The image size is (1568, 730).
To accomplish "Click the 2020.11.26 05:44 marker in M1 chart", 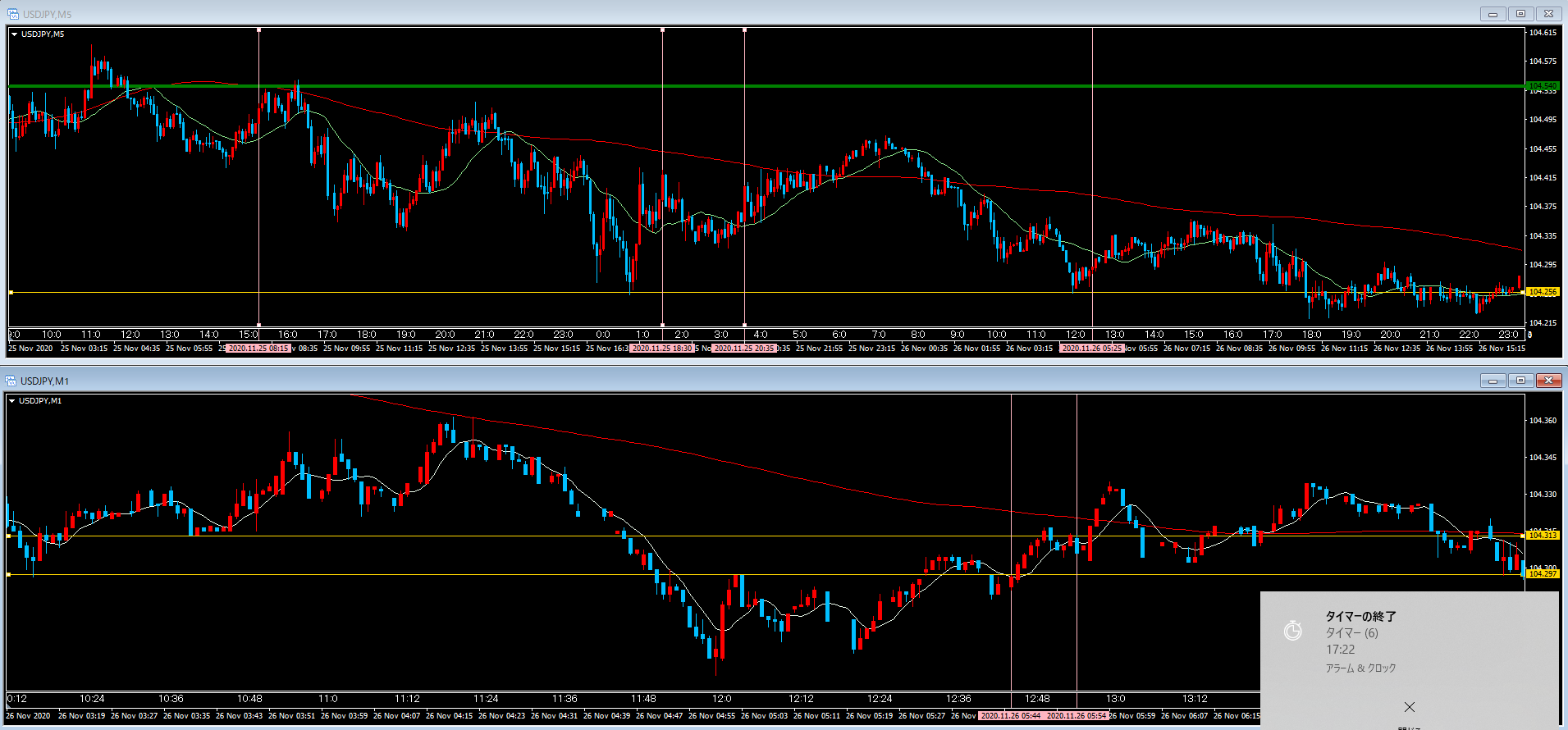I will pos(1011,716).
